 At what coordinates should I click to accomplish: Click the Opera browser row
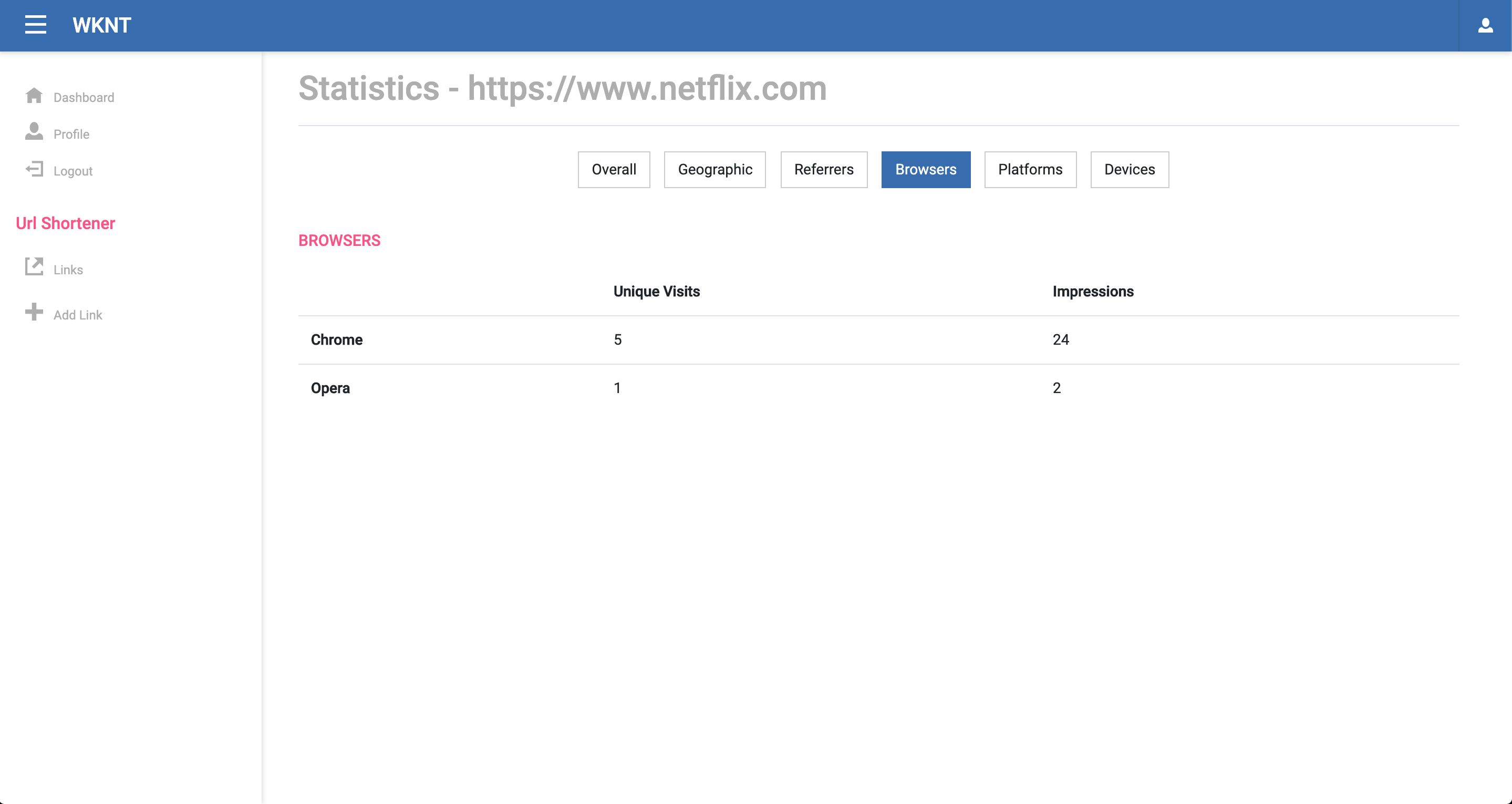[330, 388]
